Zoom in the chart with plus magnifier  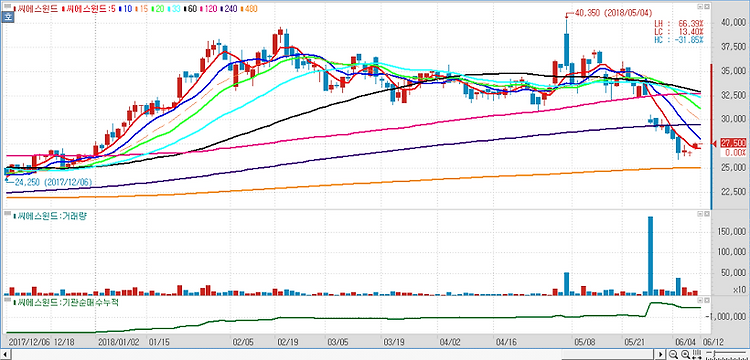685,354
